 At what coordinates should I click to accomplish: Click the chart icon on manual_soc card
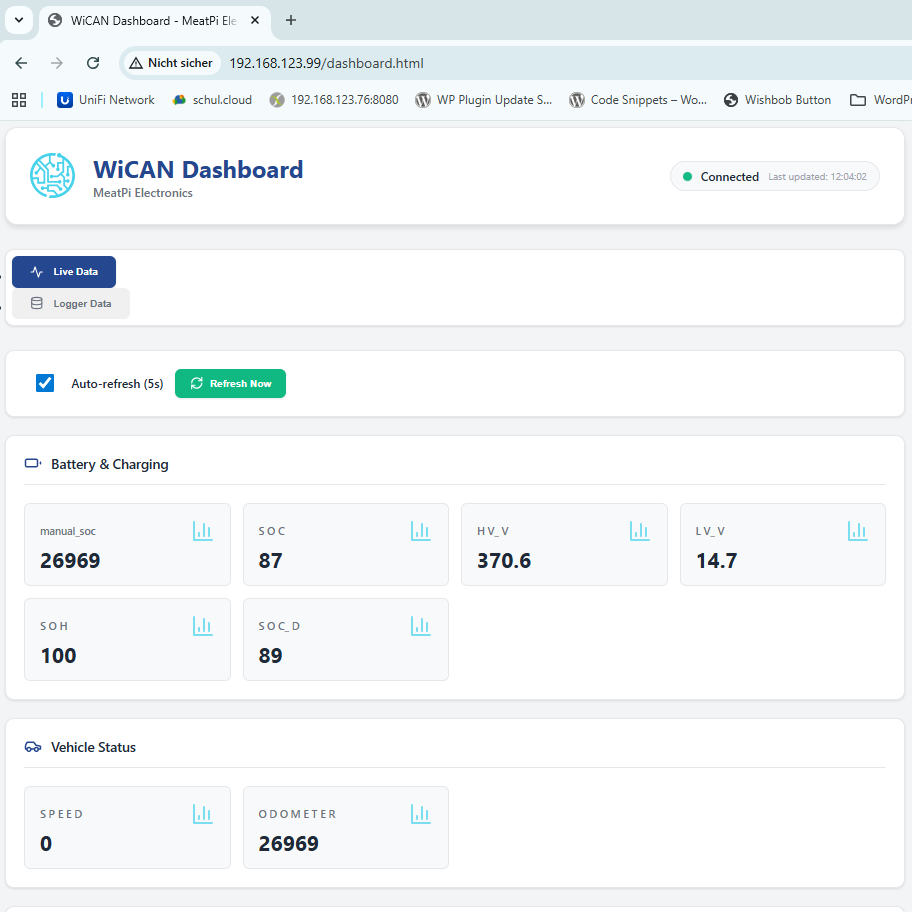tap(202, 531)
